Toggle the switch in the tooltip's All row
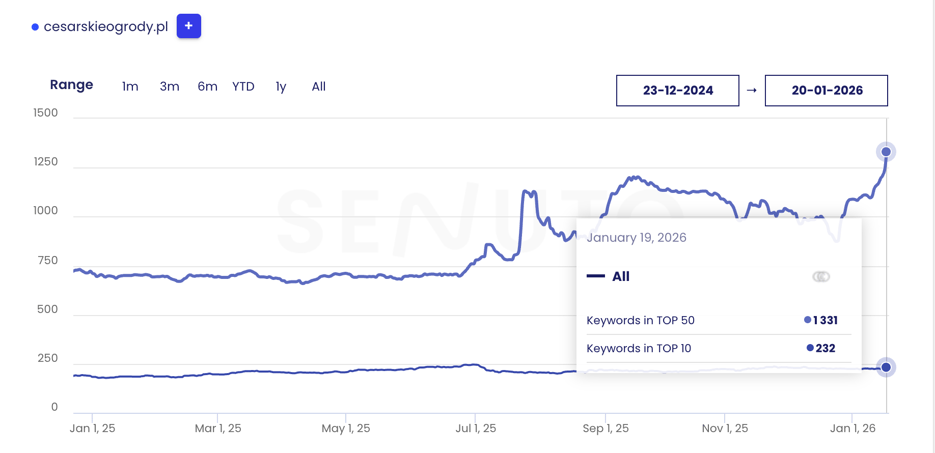This screenshot has height=453, width=935. pos(821,277)
